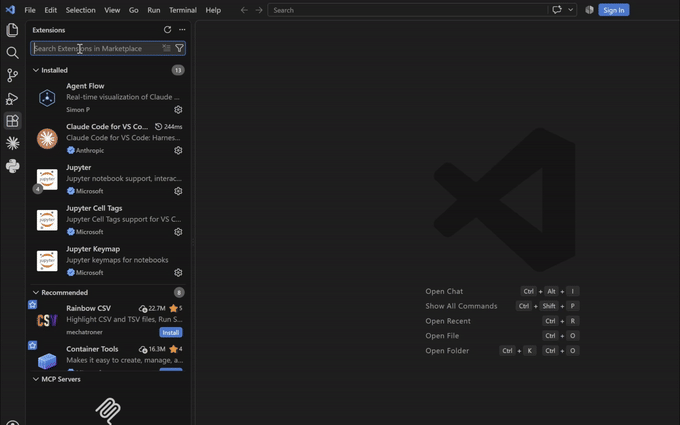680x425 pixels.
Task: Open the Go menu
Action: (134, 10)
